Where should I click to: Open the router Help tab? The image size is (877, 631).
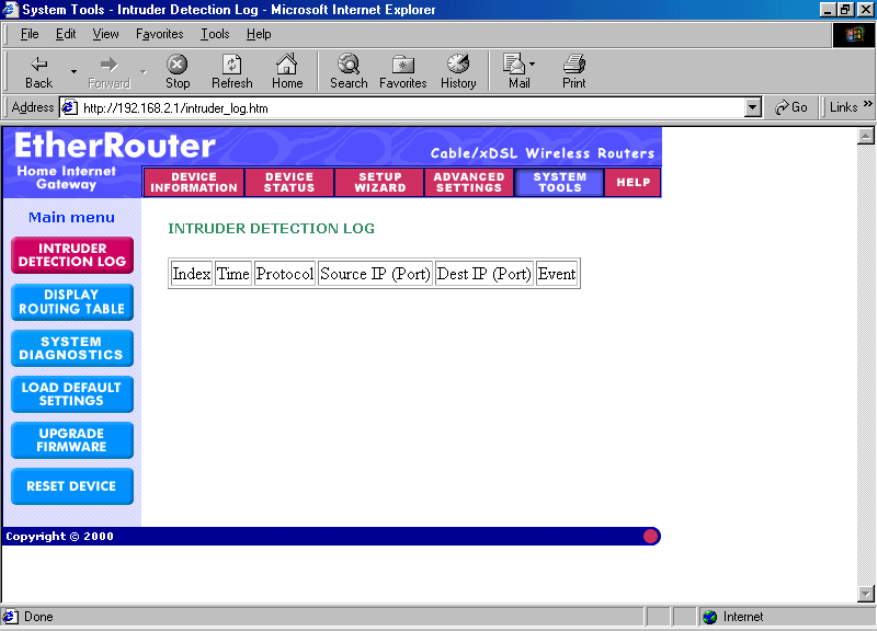click(x=633, y=182)
